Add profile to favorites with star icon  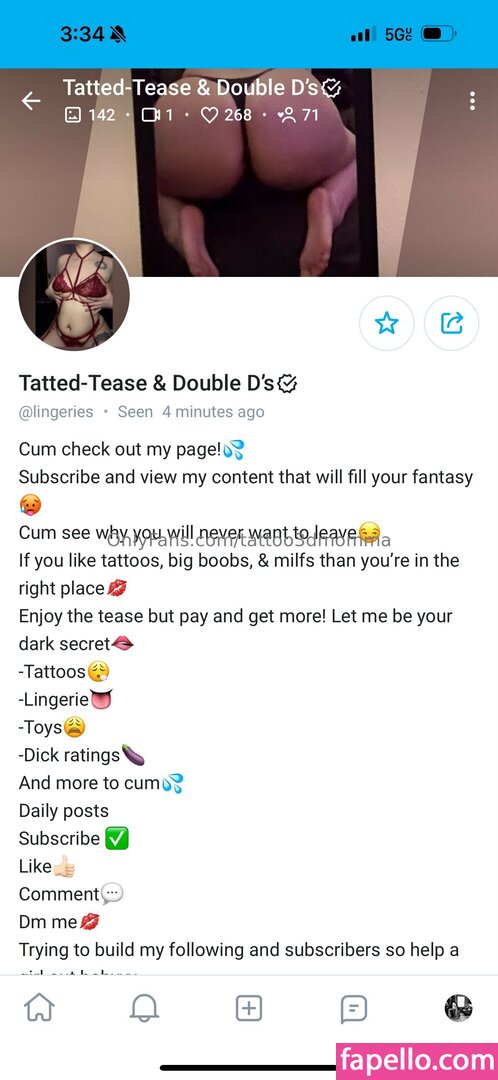tap(386, 323)
